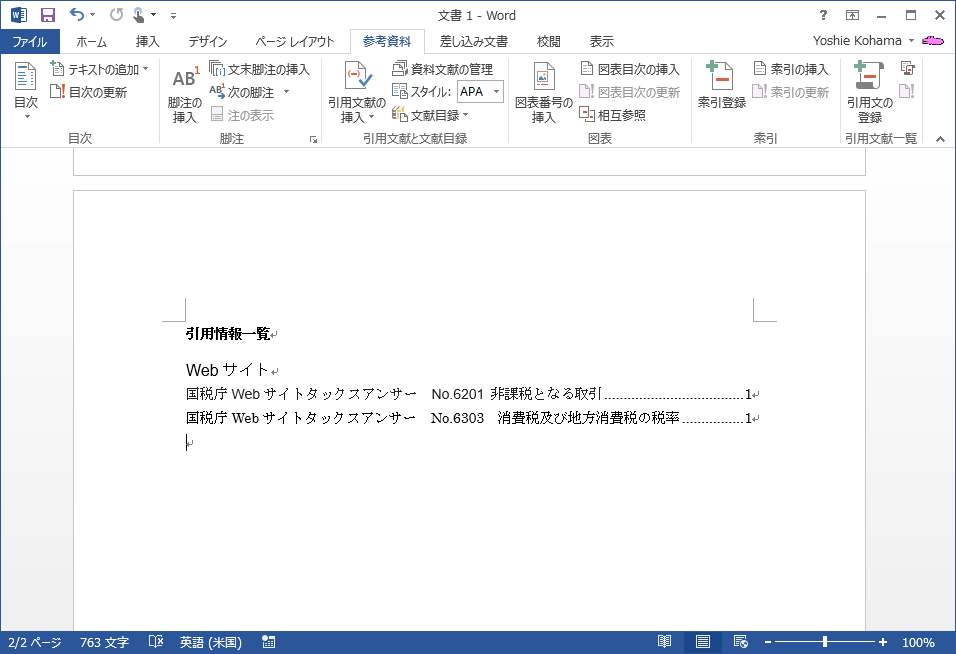Click the macro recording icon in status bar
Image resolution: width=956 pixels, height=654 pixels.
(x=268, y=642)
